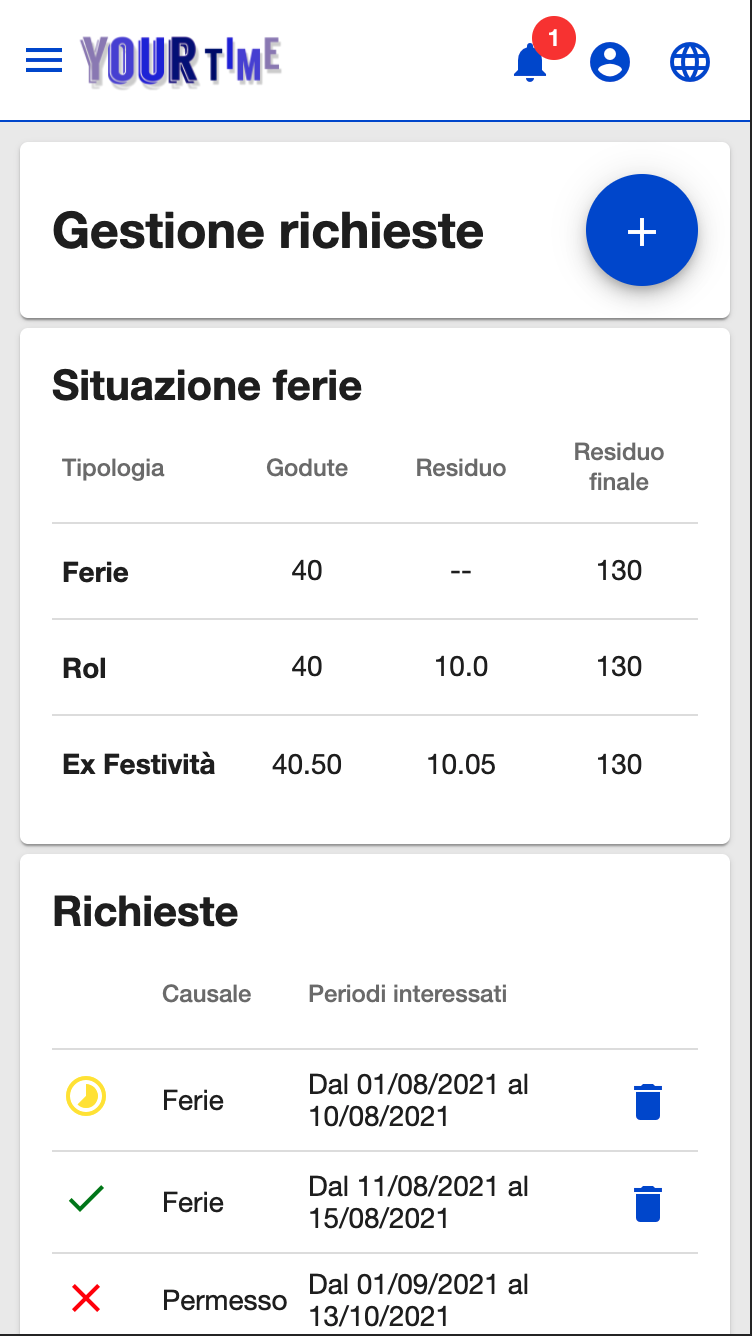Image resolution: width=752 pixels, height=1336 pixels.
Task: Click the Causale column header
Action: coord(207,994)
